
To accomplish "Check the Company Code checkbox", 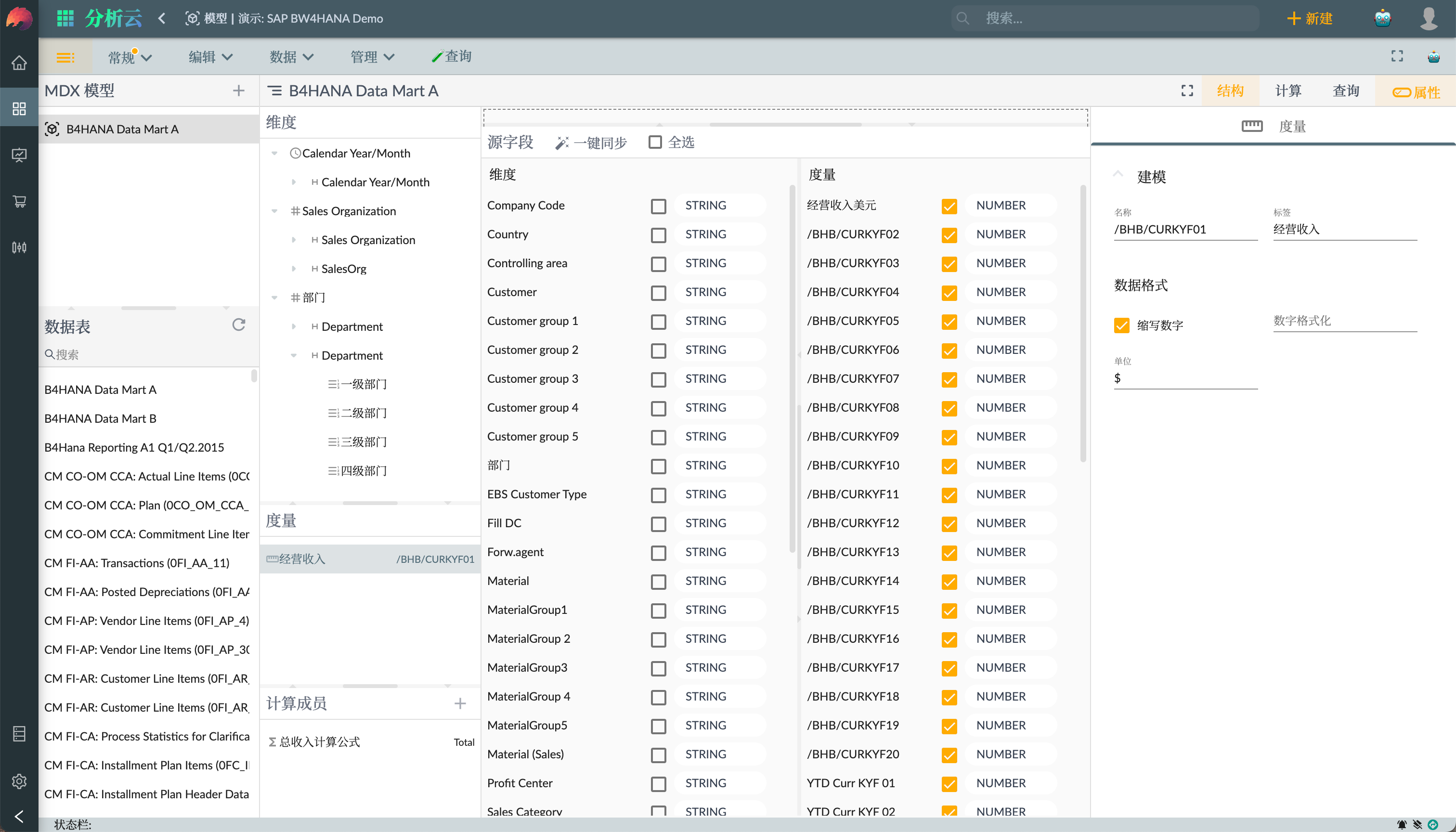I will coord(658,206).
